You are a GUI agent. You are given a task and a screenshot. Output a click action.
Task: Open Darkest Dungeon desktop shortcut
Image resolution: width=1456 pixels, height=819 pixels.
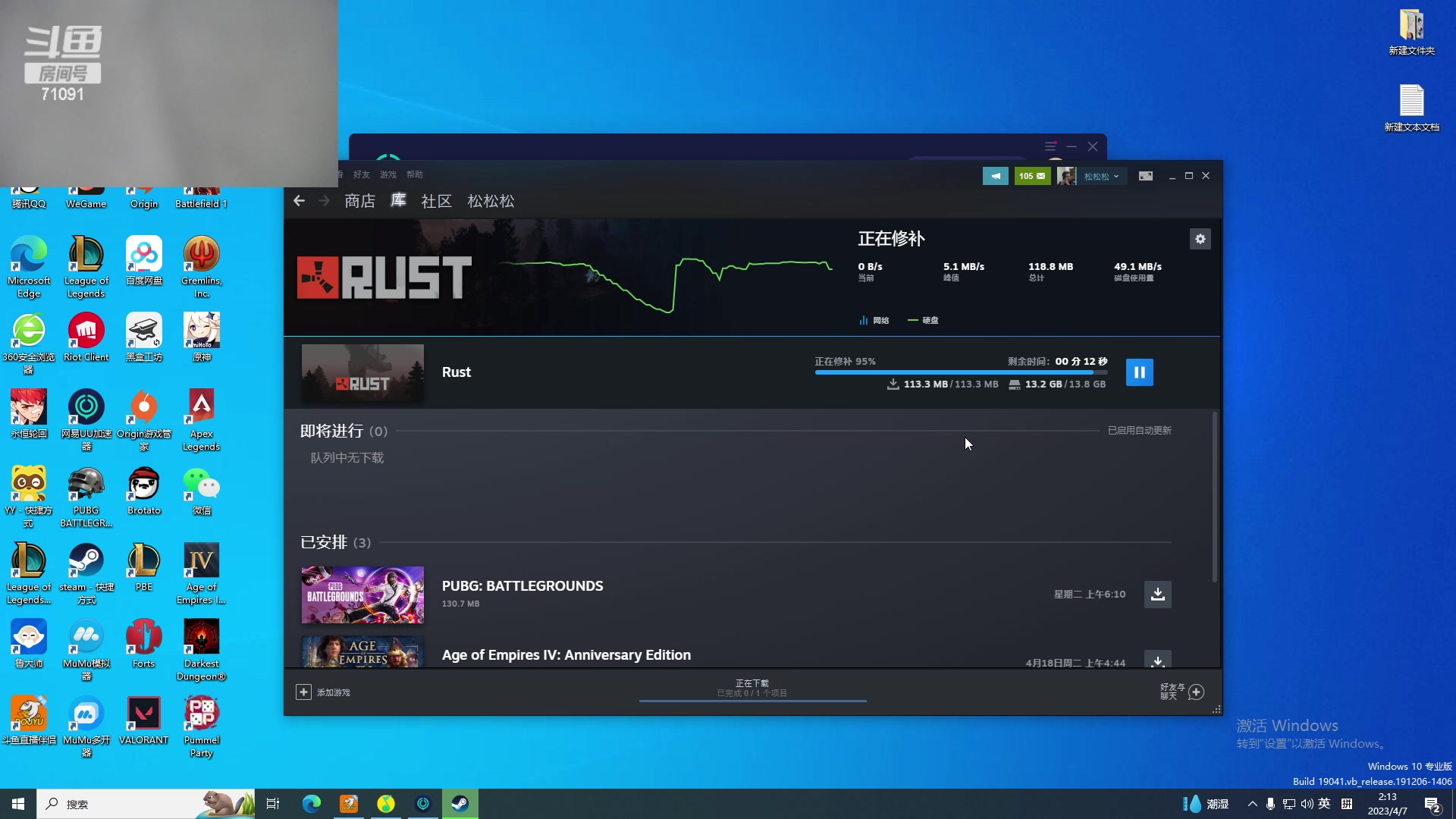click(x=201, y=649)
